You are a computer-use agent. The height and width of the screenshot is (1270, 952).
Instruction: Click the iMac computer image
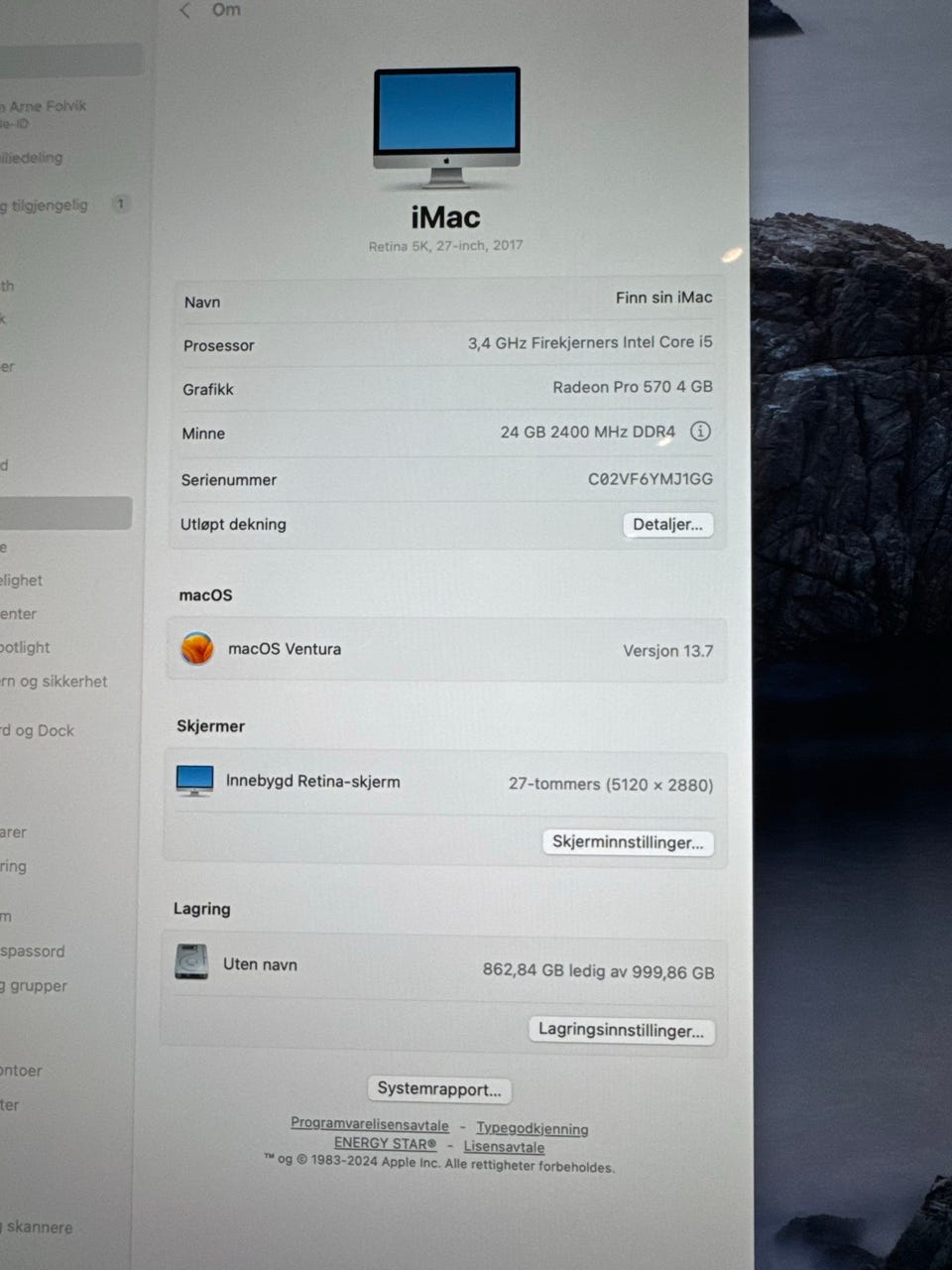(446, 127)
